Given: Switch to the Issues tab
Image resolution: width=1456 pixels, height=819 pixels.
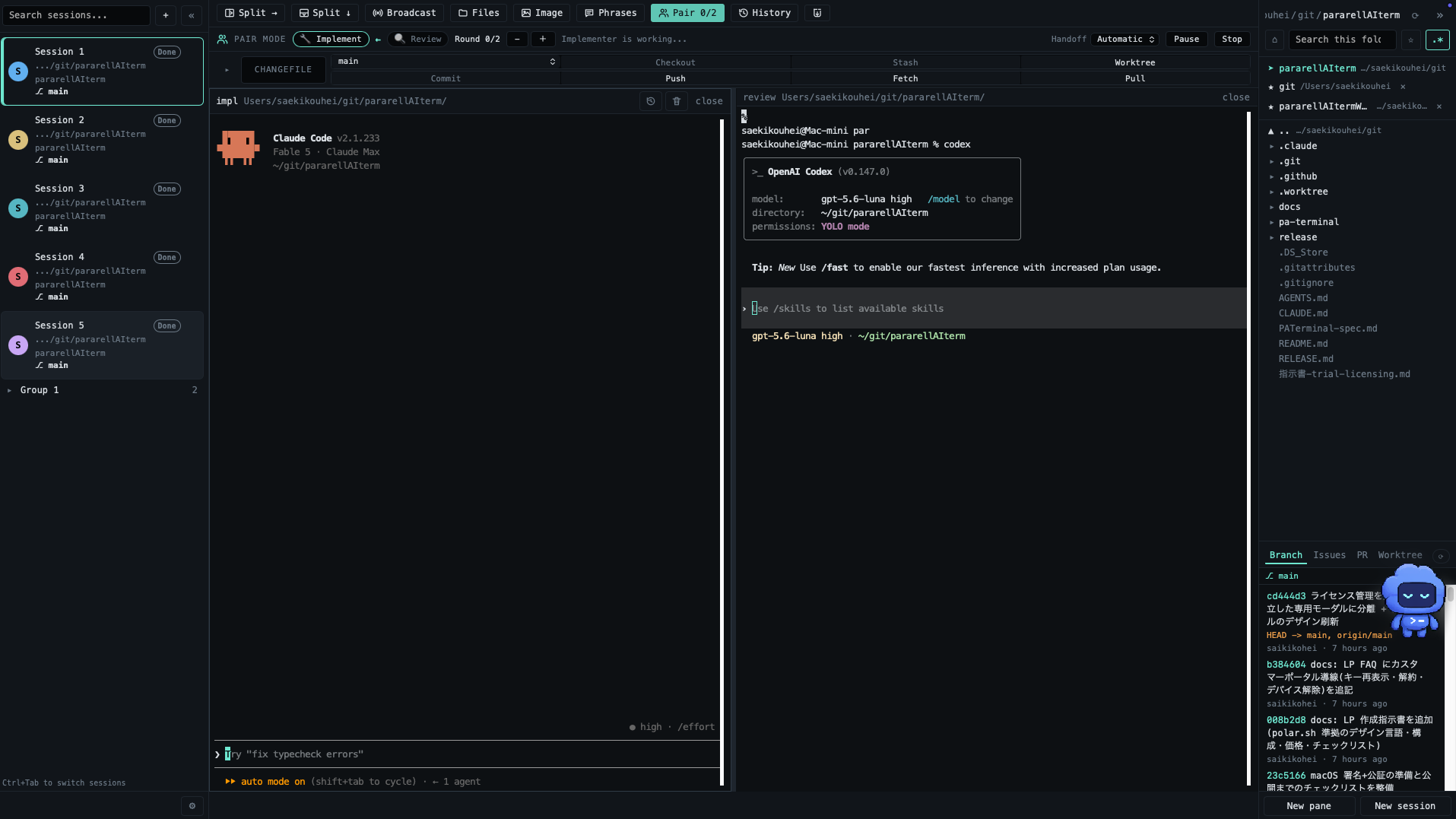Looking at the screenshot, I should point(1329,555).
